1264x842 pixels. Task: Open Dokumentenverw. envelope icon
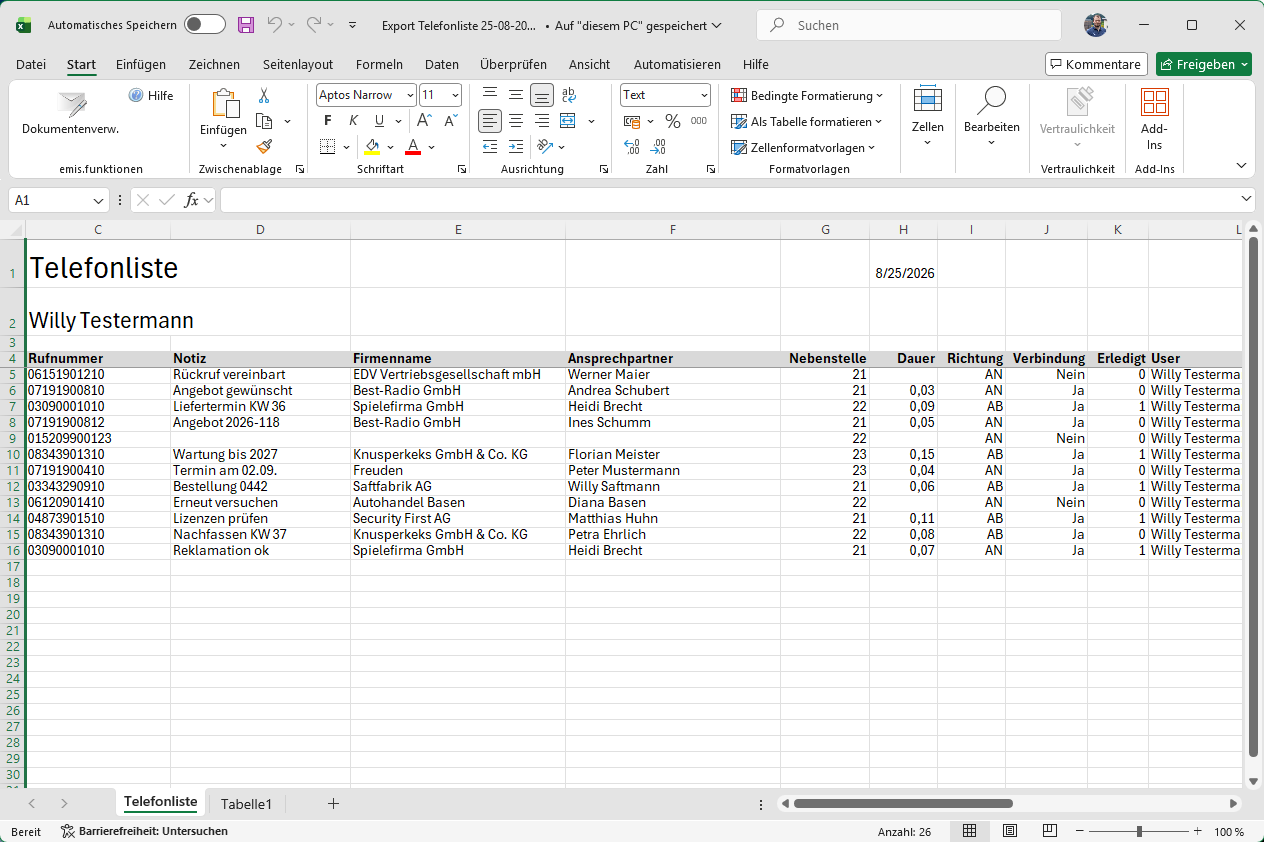pos(71,104)
